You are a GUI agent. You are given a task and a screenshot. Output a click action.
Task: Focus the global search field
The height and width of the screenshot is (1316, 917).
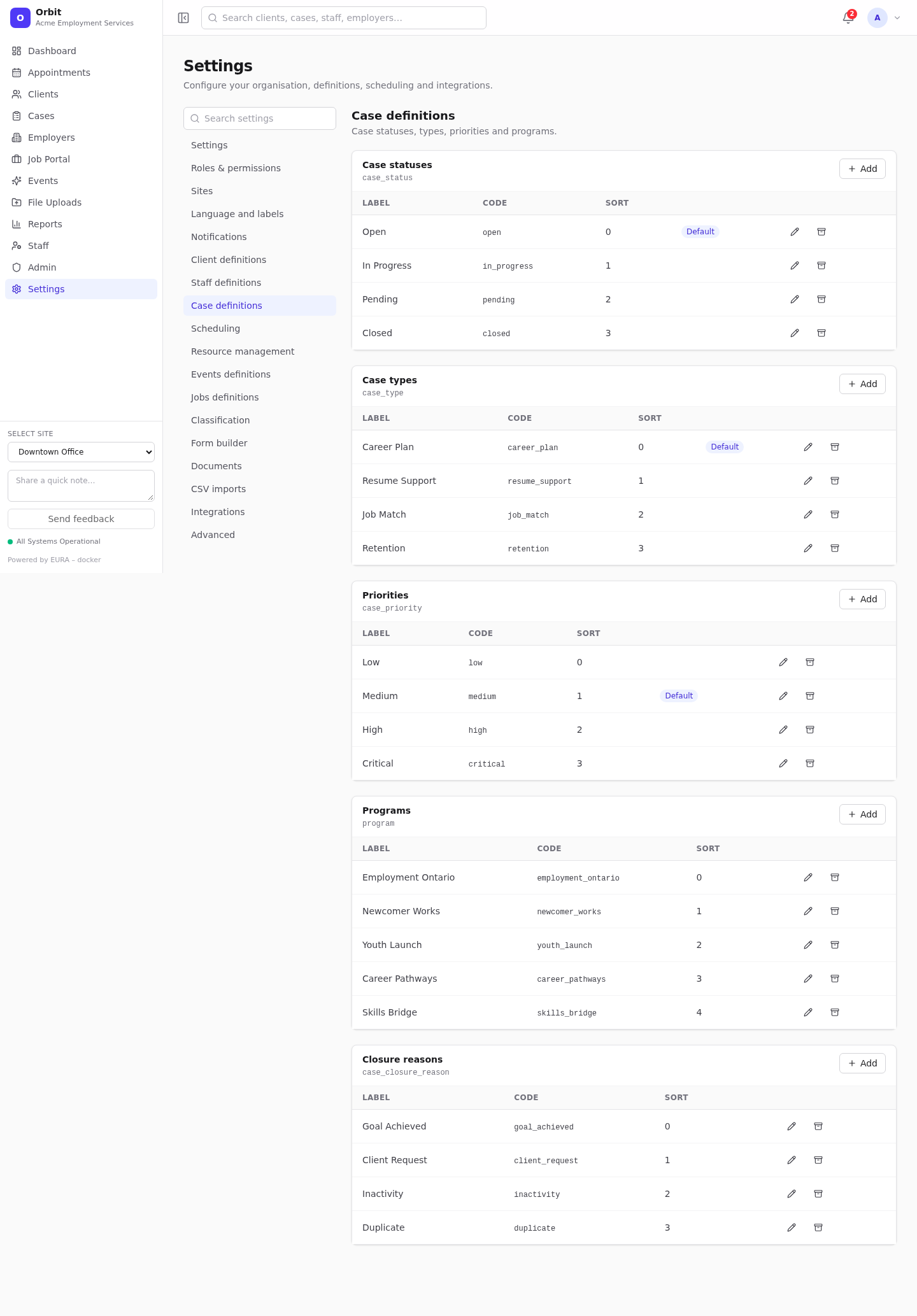coord(344,18)
